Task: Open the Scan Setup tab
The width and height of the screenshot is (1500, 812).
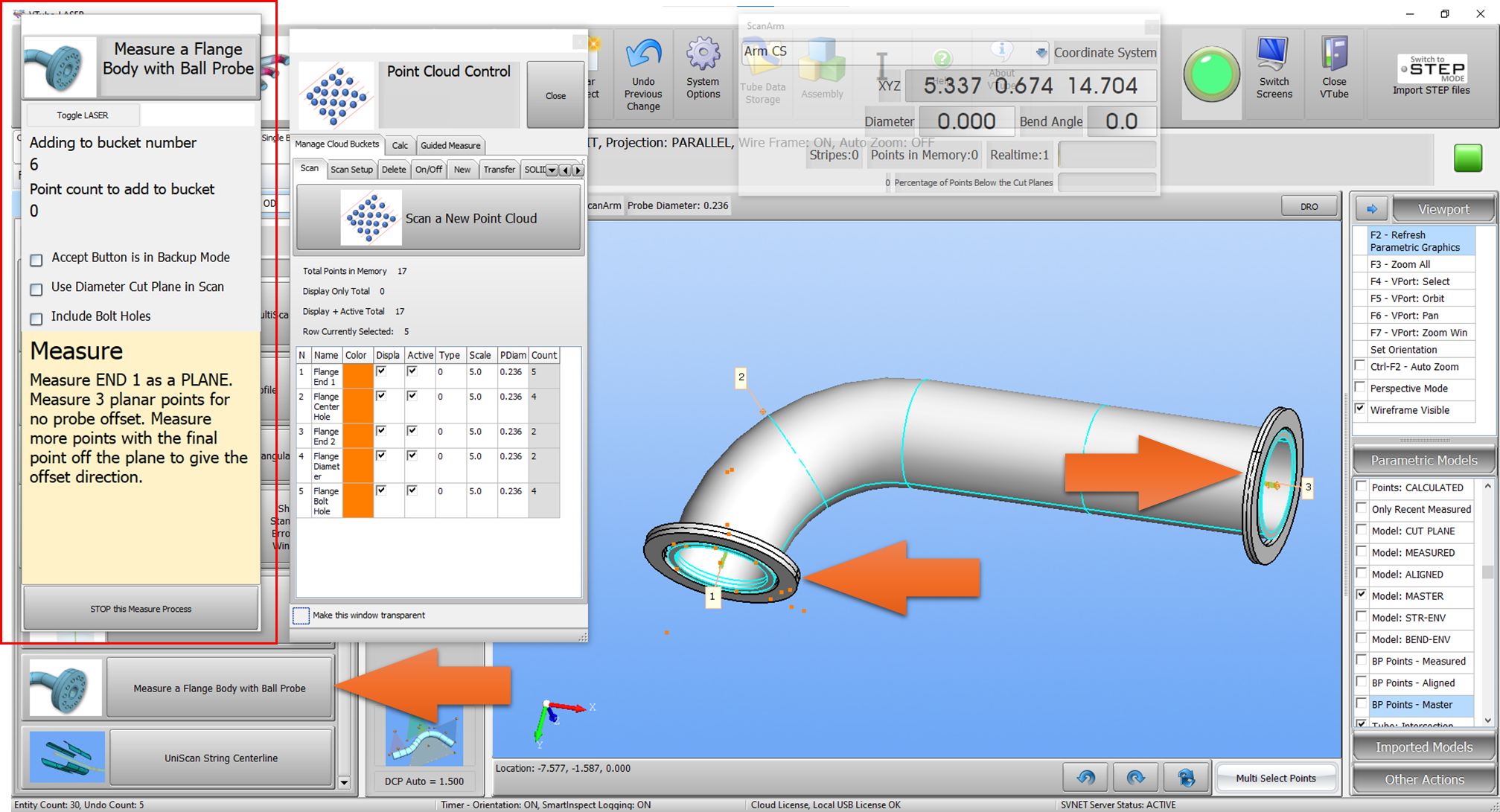Action: coord(351,170)
